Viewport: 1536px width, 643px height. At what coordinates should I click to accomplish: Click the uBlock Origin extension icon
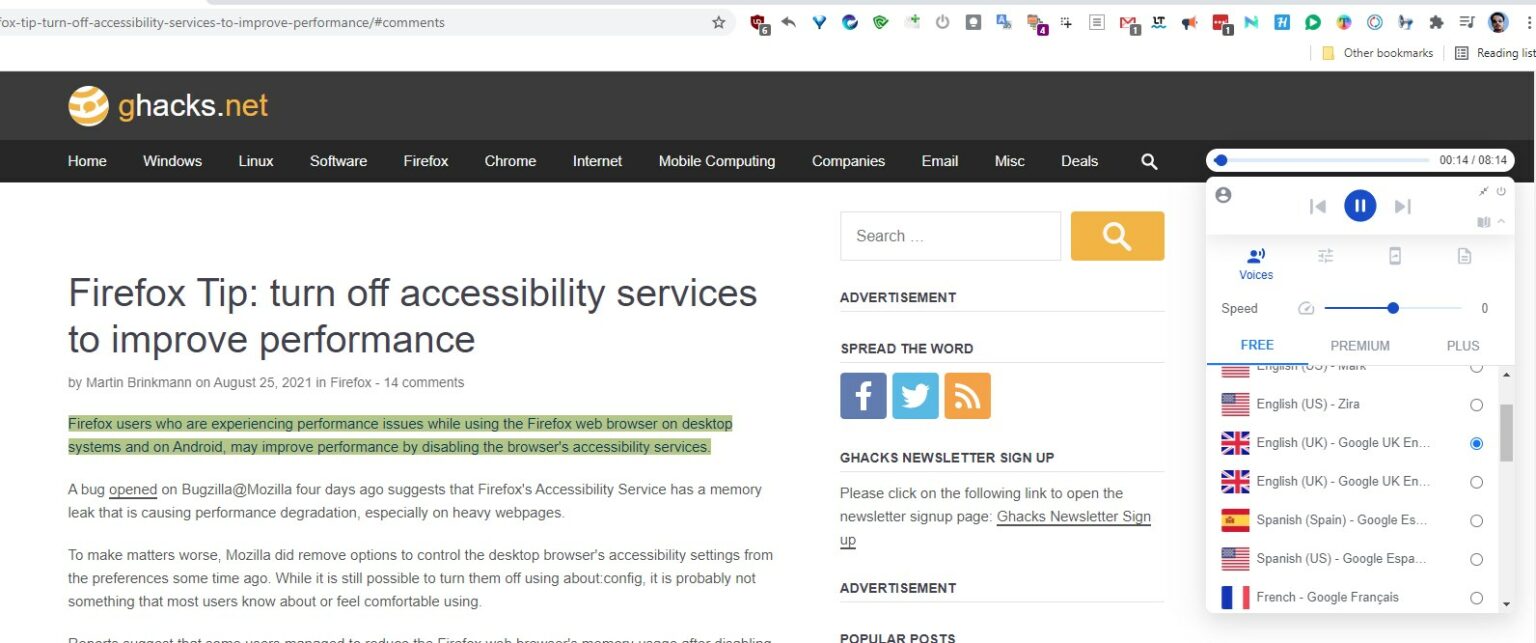[757, 22]
